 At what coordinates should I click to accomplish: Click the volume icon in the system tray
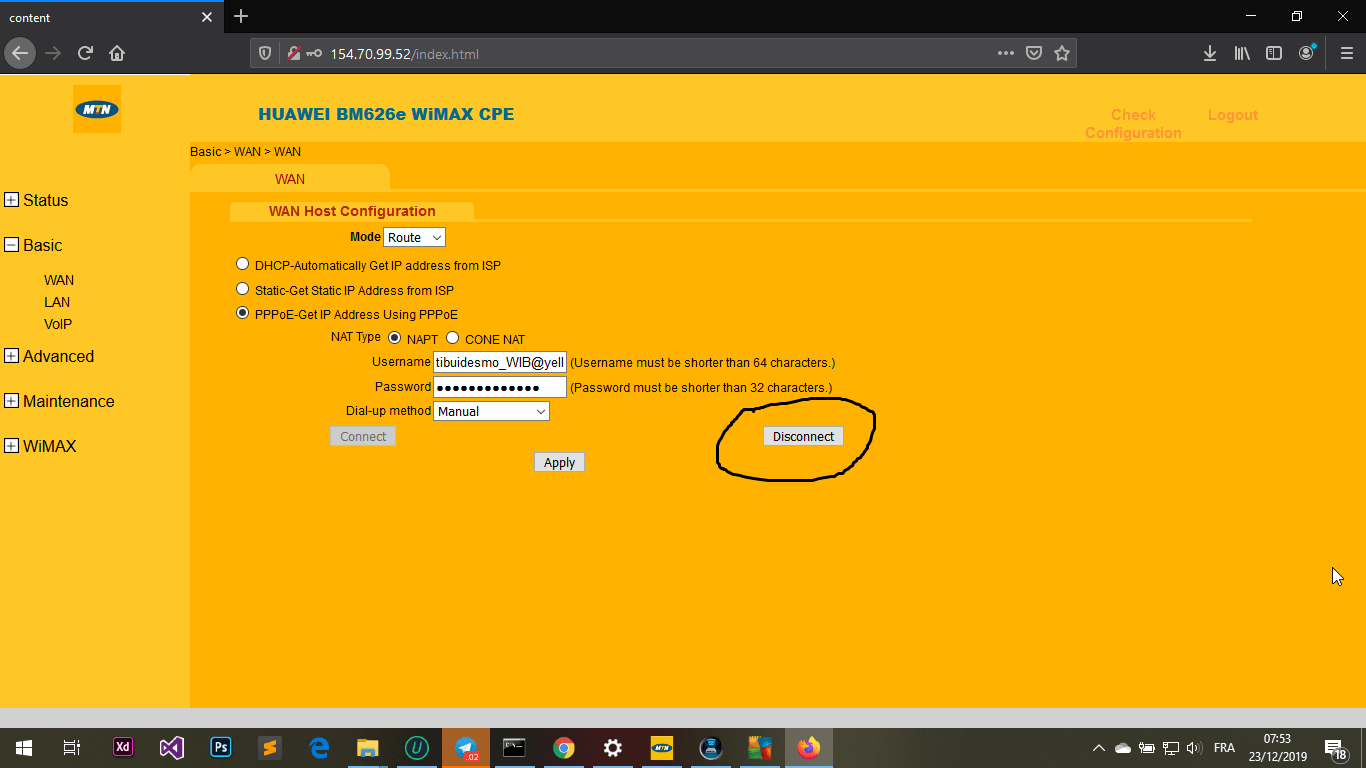1194,748
